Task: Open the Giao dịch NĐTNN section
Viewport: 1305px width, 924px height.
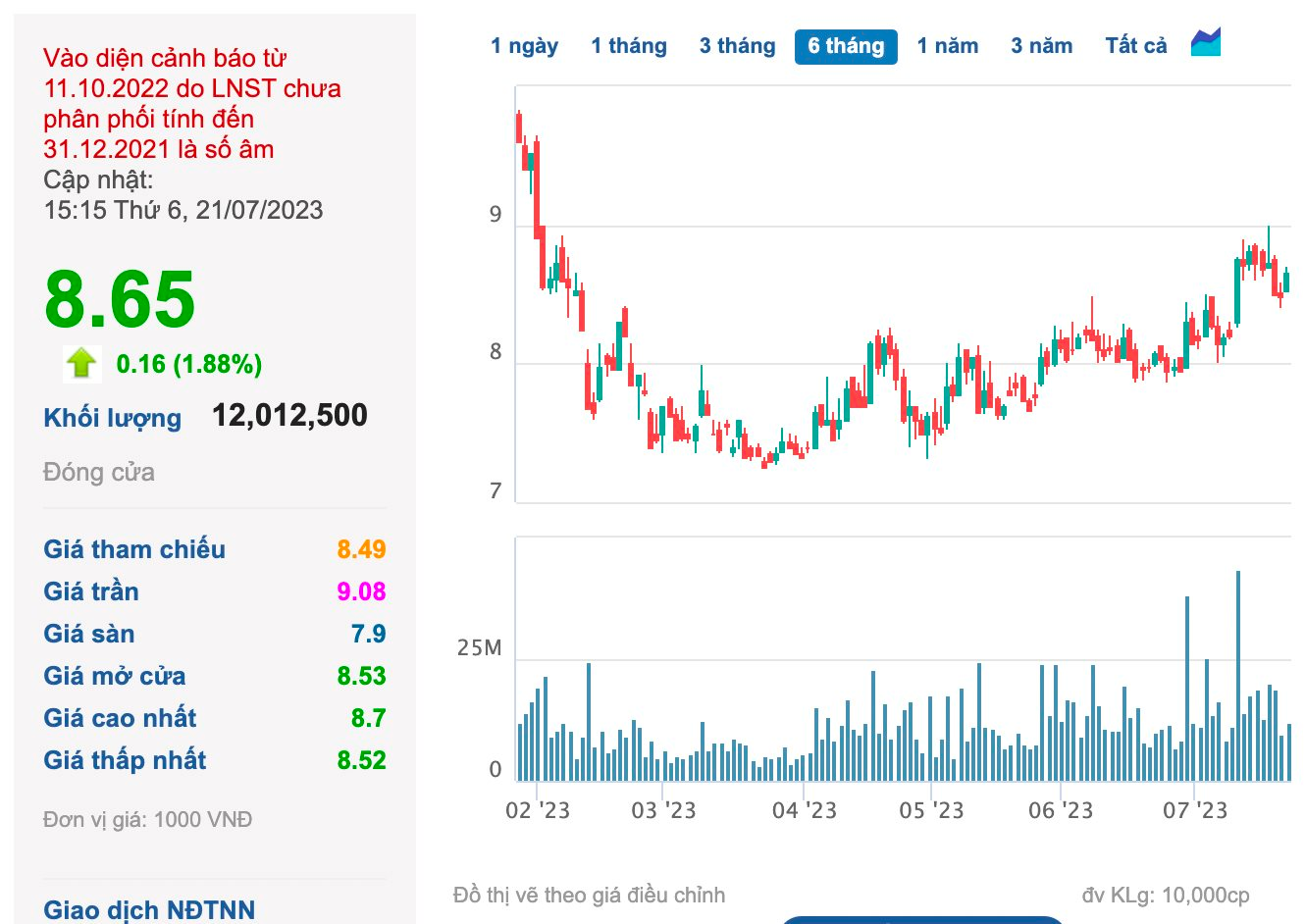Action: pos(149,909)
